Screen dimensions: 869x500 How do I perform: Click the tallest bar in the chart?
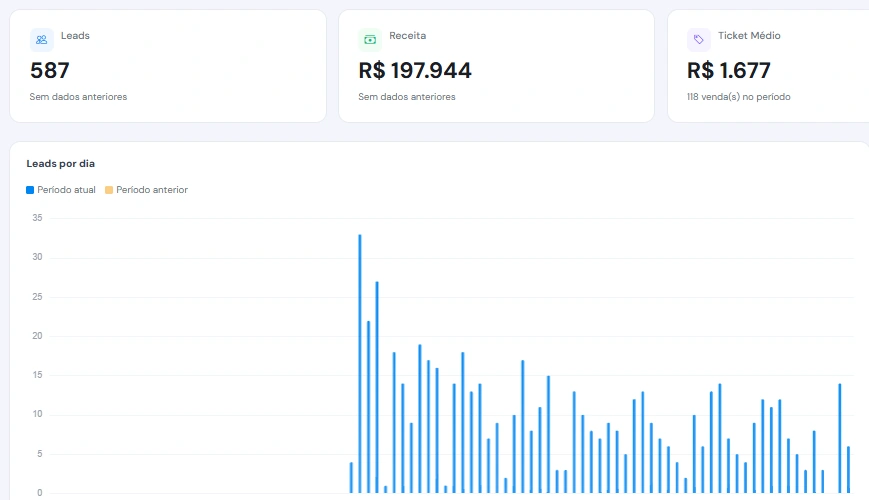(360, 364)
